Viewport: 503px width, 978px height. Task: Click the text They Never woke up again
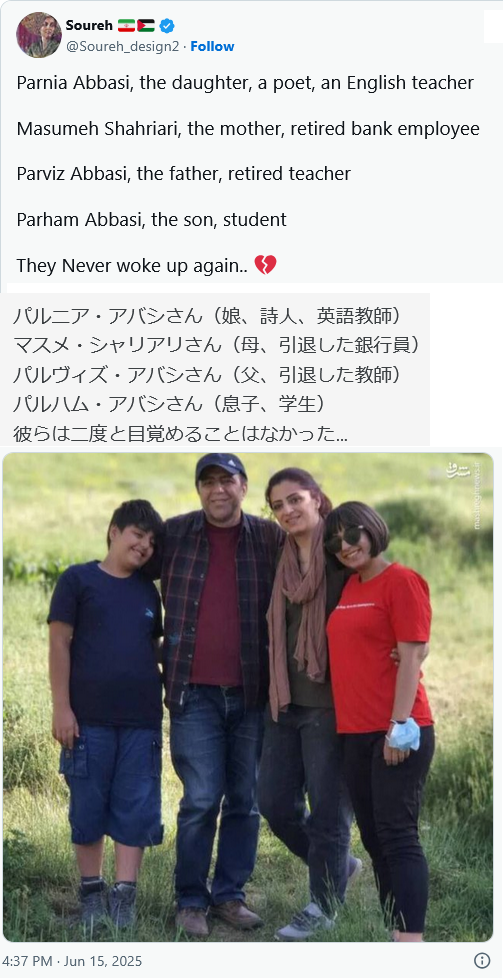[x=132, y=266]
